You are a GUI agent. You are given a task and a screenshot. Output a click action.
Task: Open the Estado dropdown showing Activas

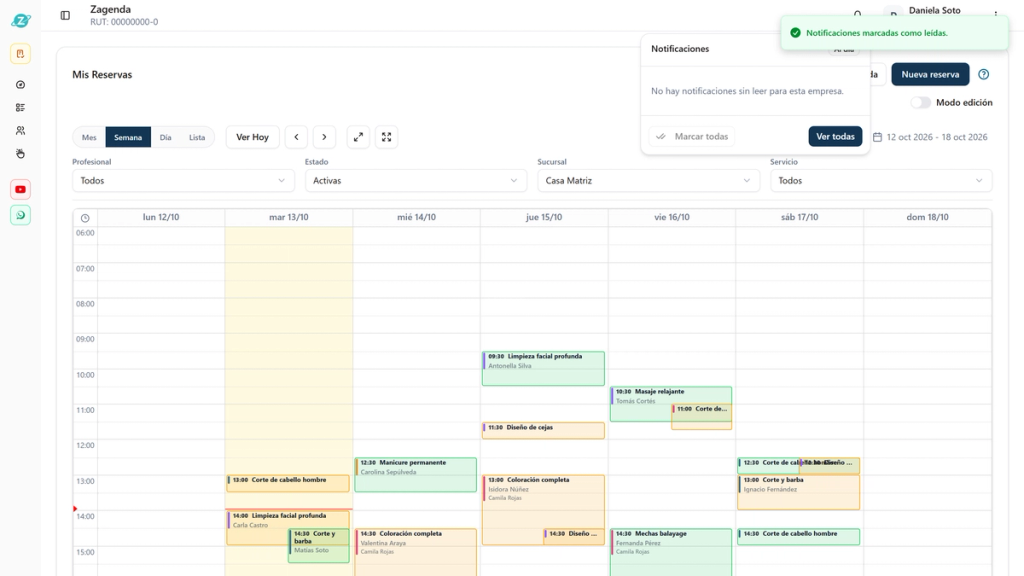pyautogui.click(x=416, y=180)
